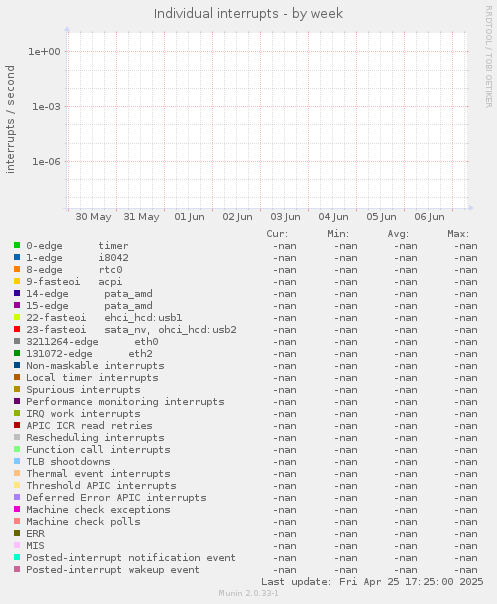Click the 1e-03 y-axis label
The width and height of the screenshot is (497, 604).
[46, 107]
